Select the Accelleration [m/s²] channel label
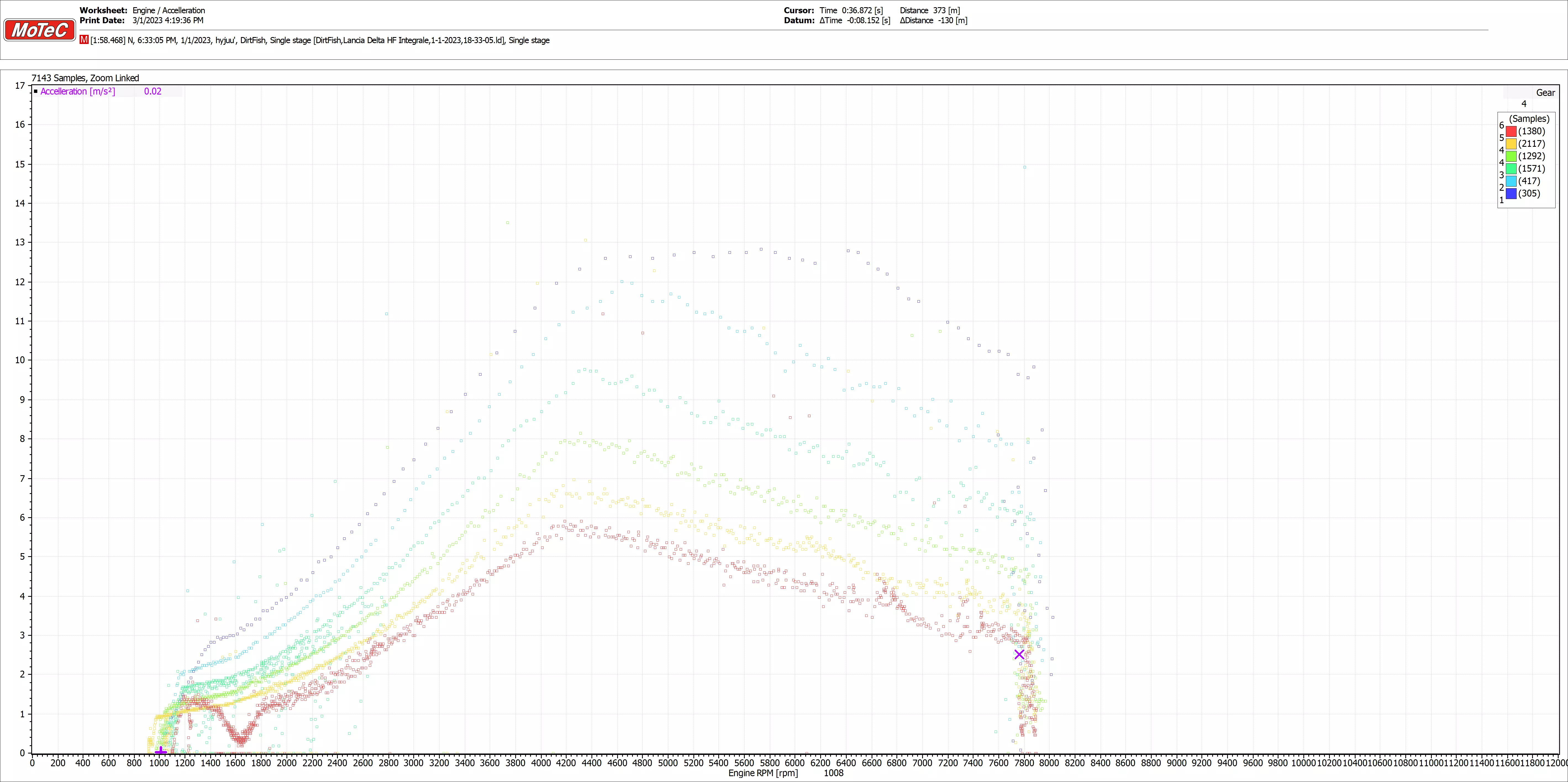This screenshot has width=1568, height=782. (77, 91)
